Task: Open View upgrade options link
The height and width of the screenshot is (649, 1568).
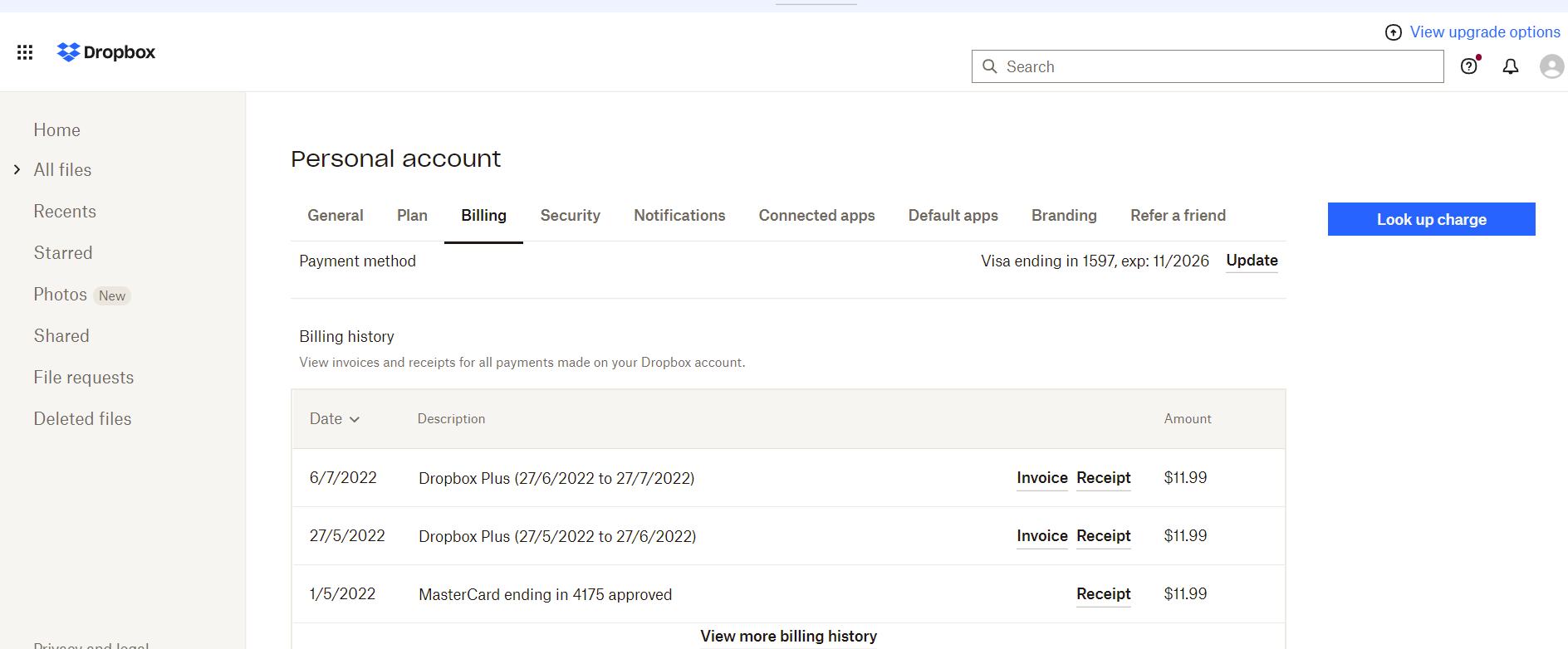Action: point(1485,32)
